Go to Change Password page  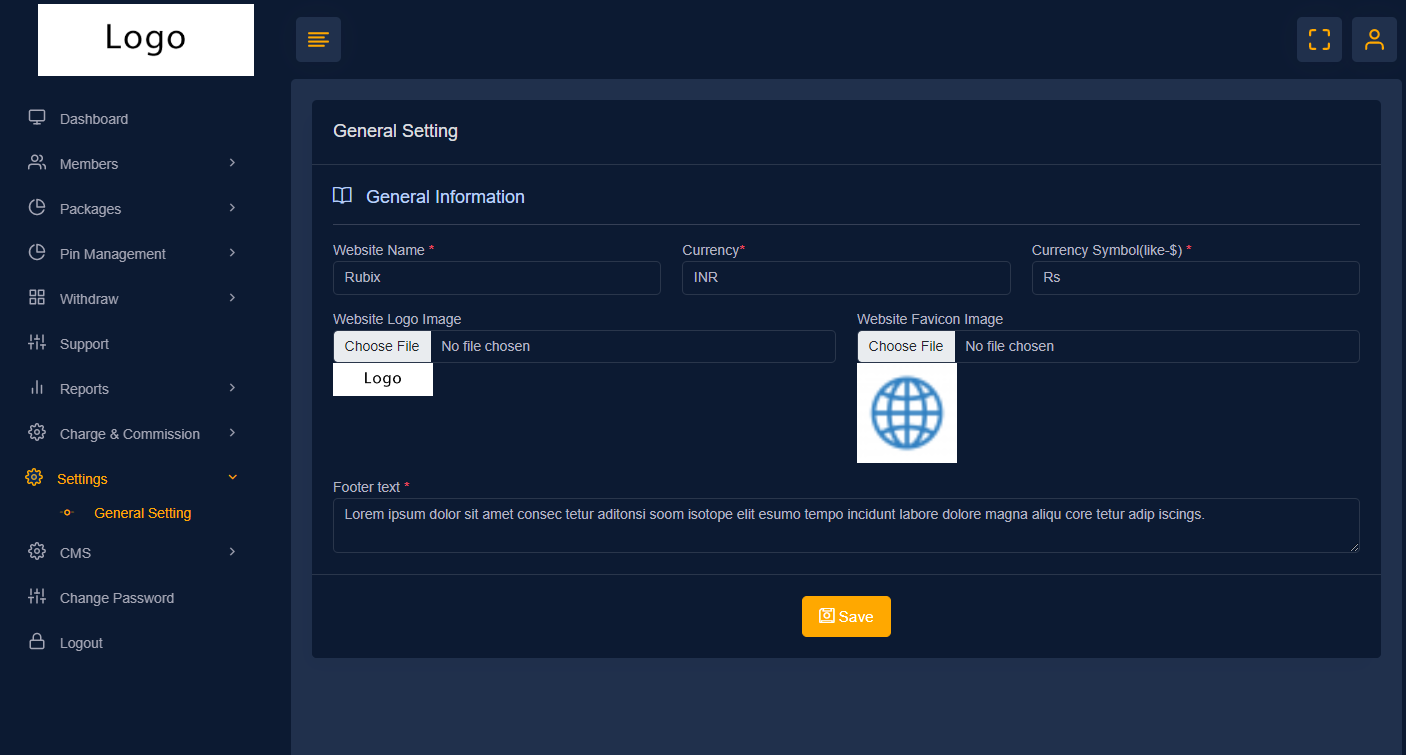[117, 598]
